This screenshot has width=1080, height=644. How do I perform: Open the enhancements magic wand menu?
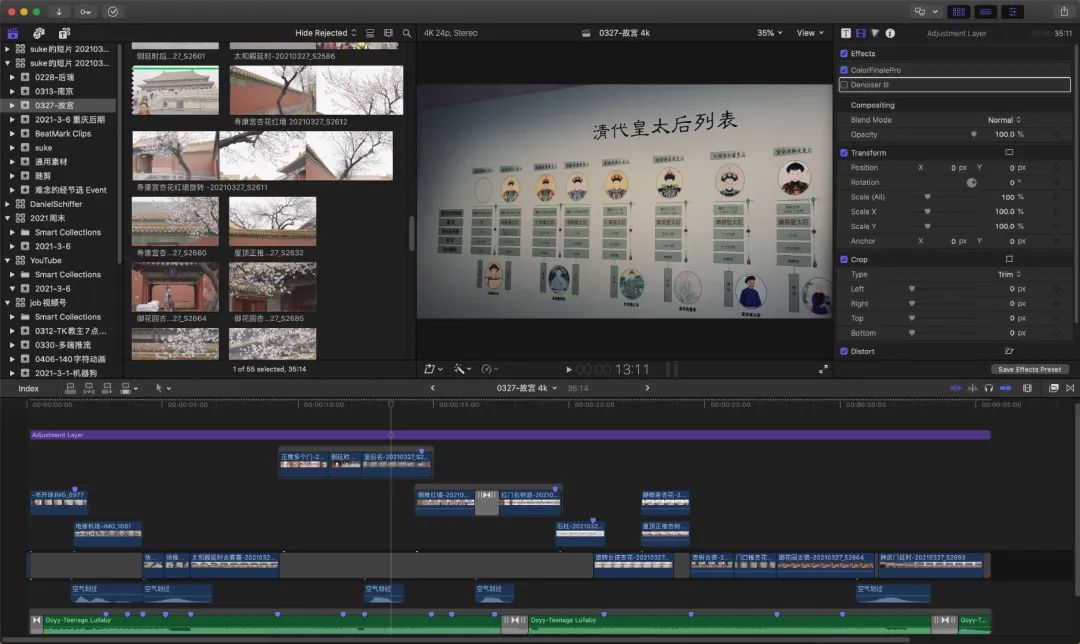[462, 369]
